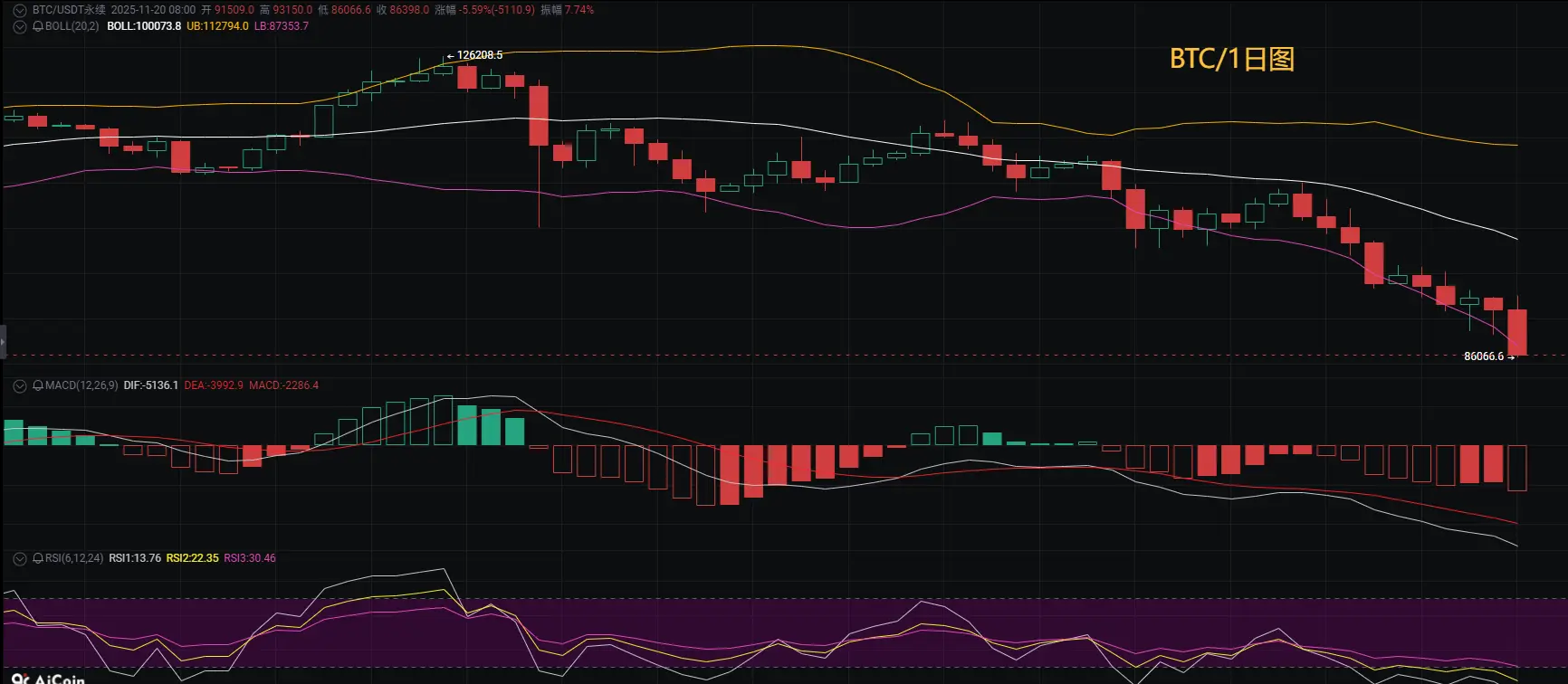
Task: Click the RSI3:30.46 value
Action: pyautogui.click(x=250, y=558)
